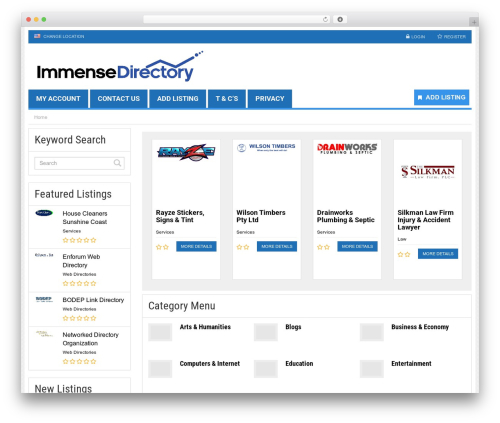Click the star rating under Silkman Law Firm
Screen dimensions: 500x423
[404, 254]
